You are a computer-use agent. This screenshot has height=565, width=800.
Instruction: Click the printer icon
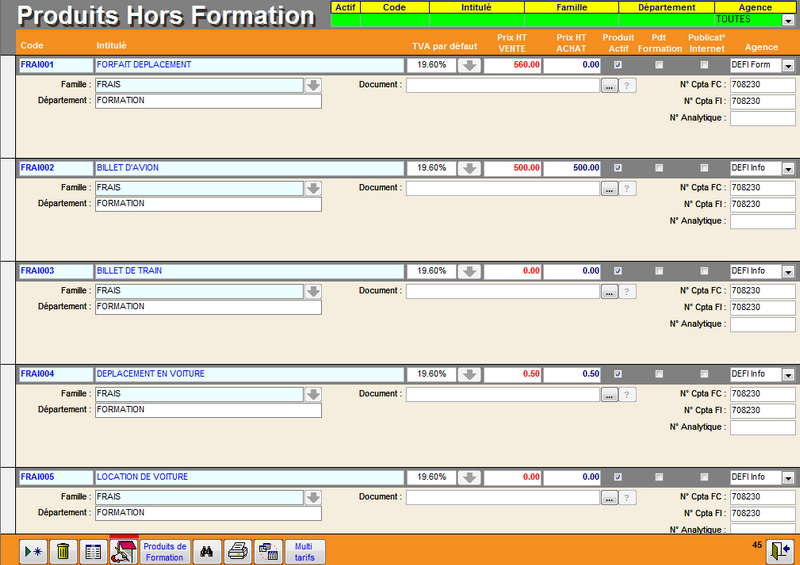238,551
